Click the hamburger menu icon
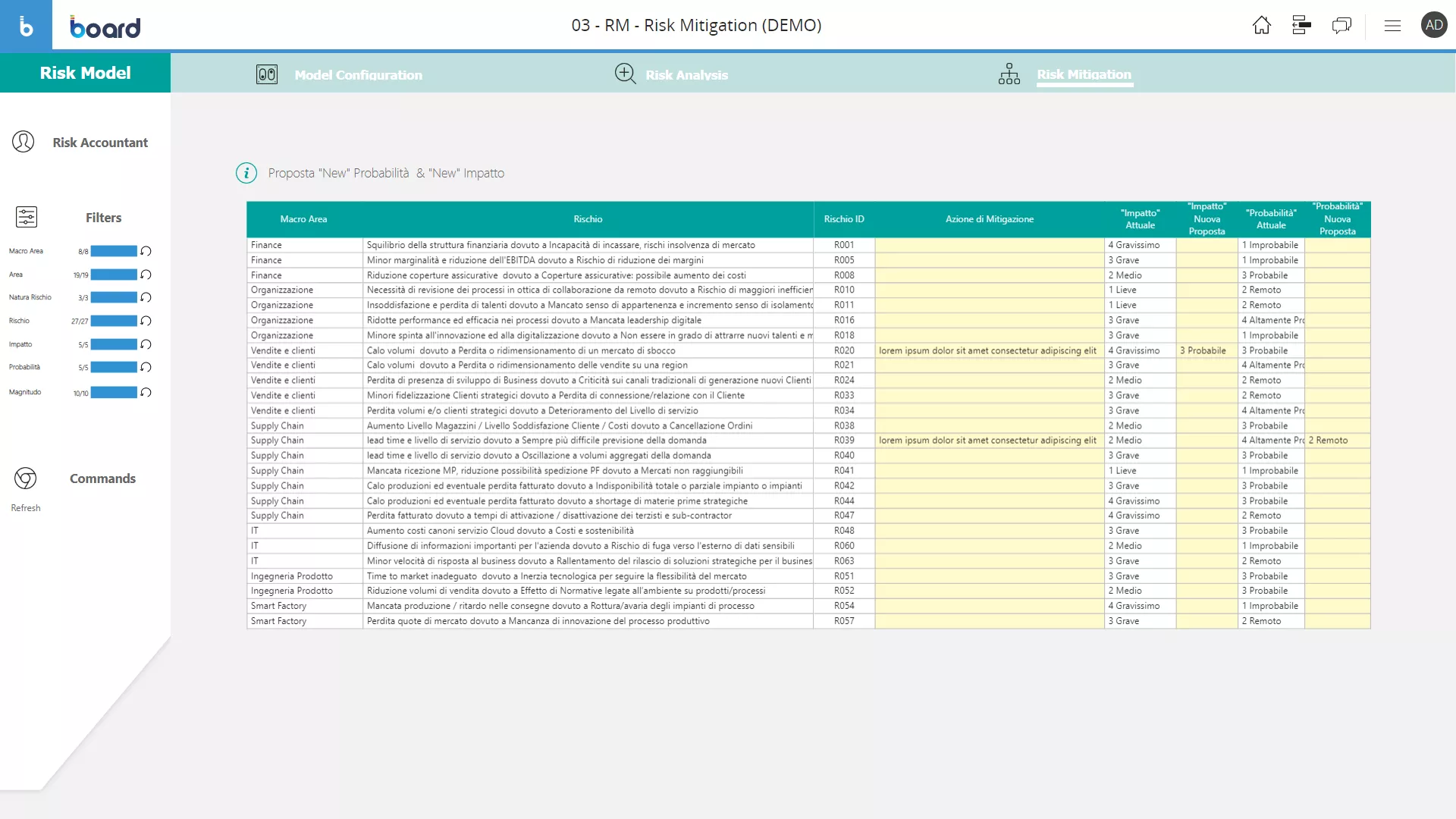This screenshot has width=1456, height=819. tap(1393, 24)
